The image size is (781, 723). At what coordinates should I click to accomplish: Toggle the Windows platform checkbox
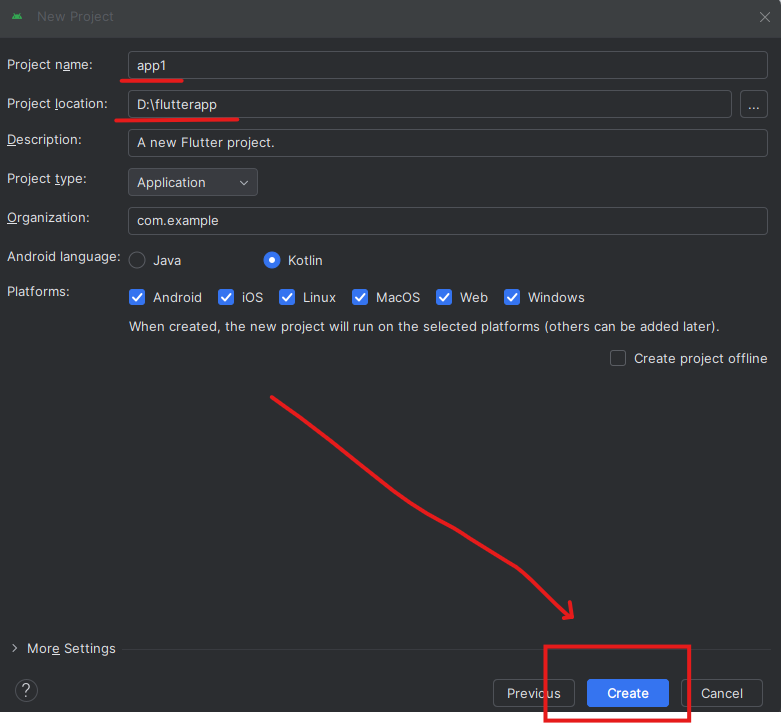click(x=512, y=297)
